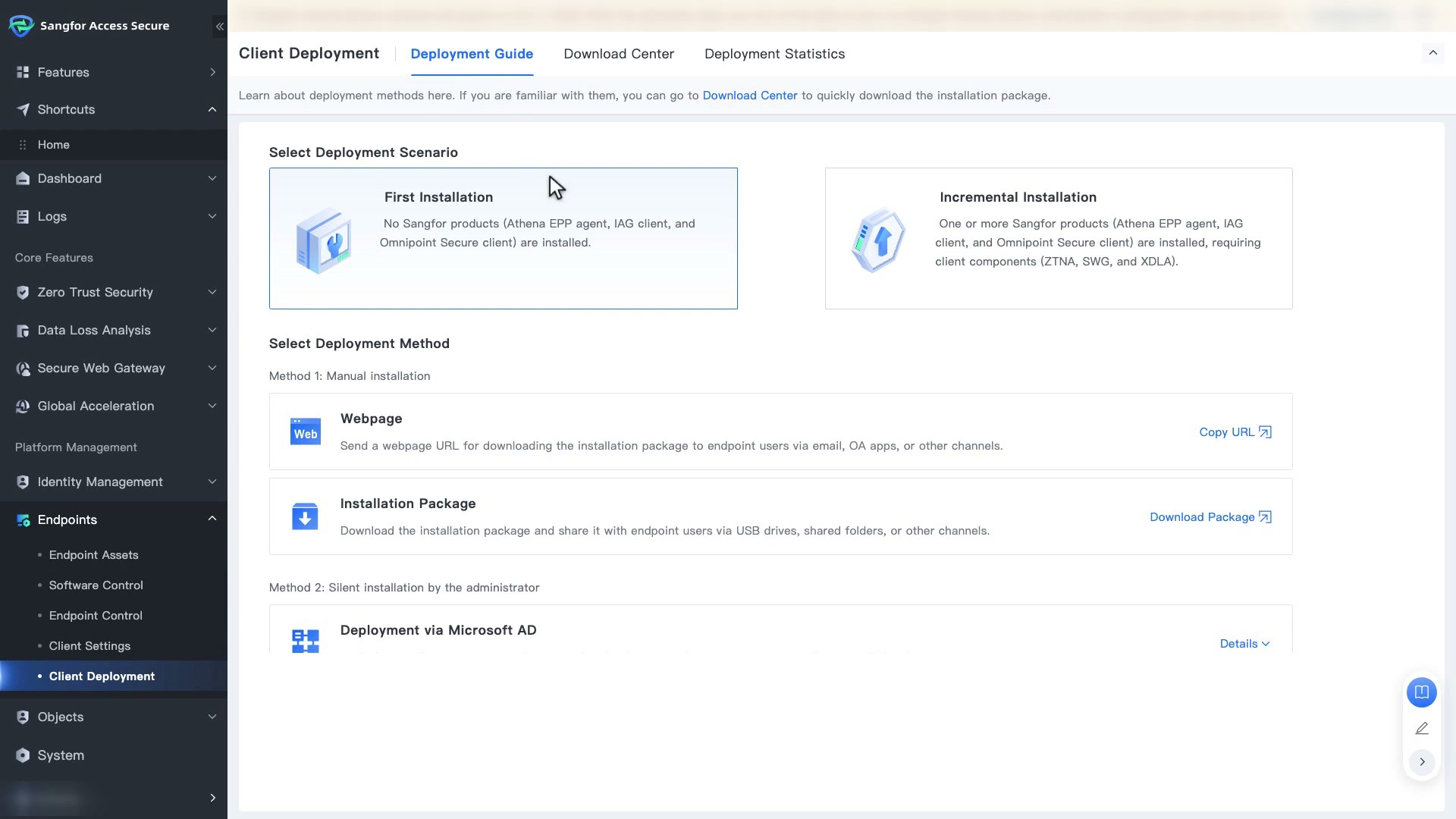Expand Details for Deployment via Microsoft AD
This screenshot has height=819, width=1456.
1244,644
